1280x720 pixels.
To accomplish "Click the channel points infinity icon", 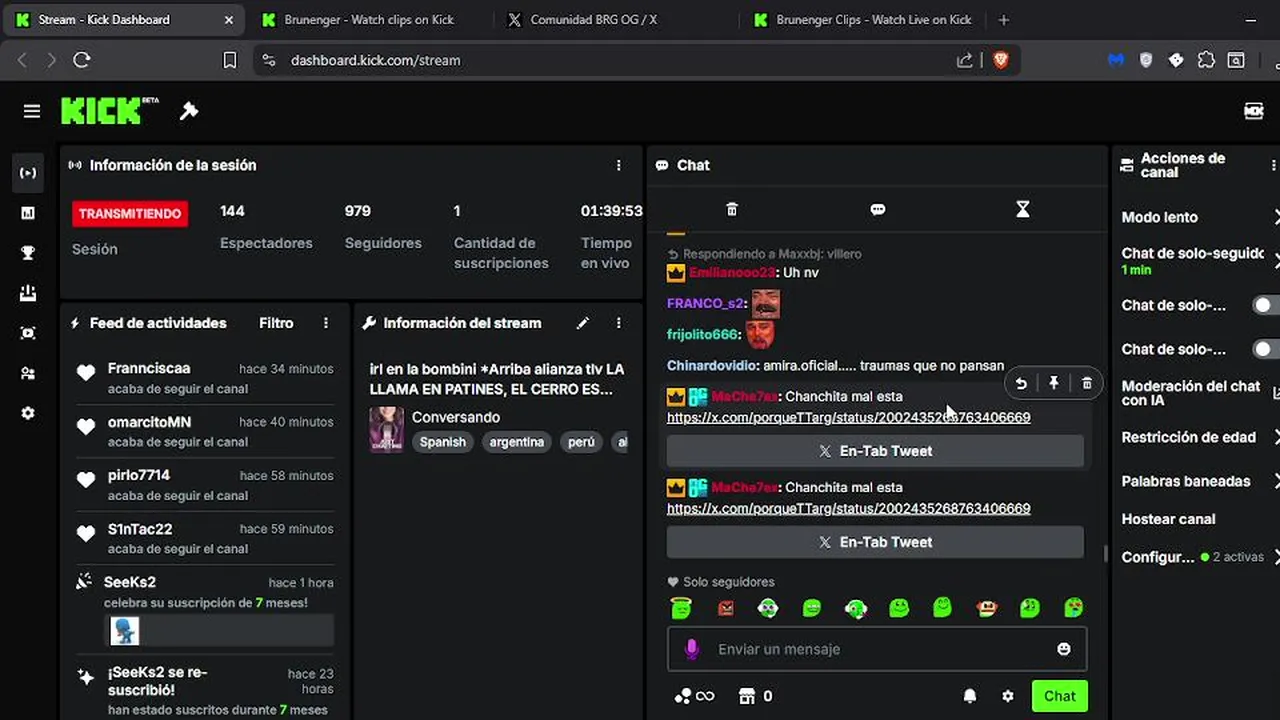I will 694,696.
